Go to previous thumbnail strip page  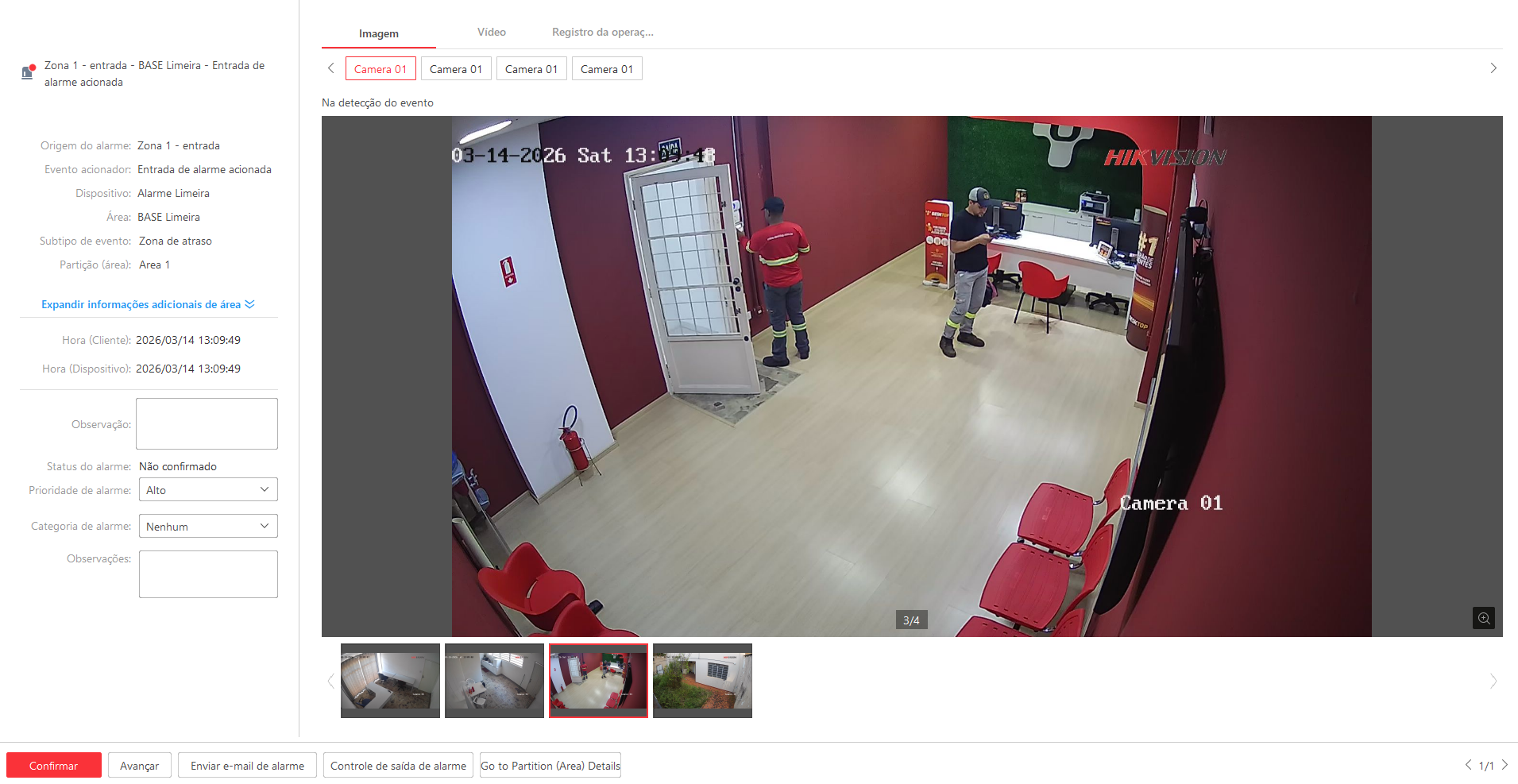331,681
